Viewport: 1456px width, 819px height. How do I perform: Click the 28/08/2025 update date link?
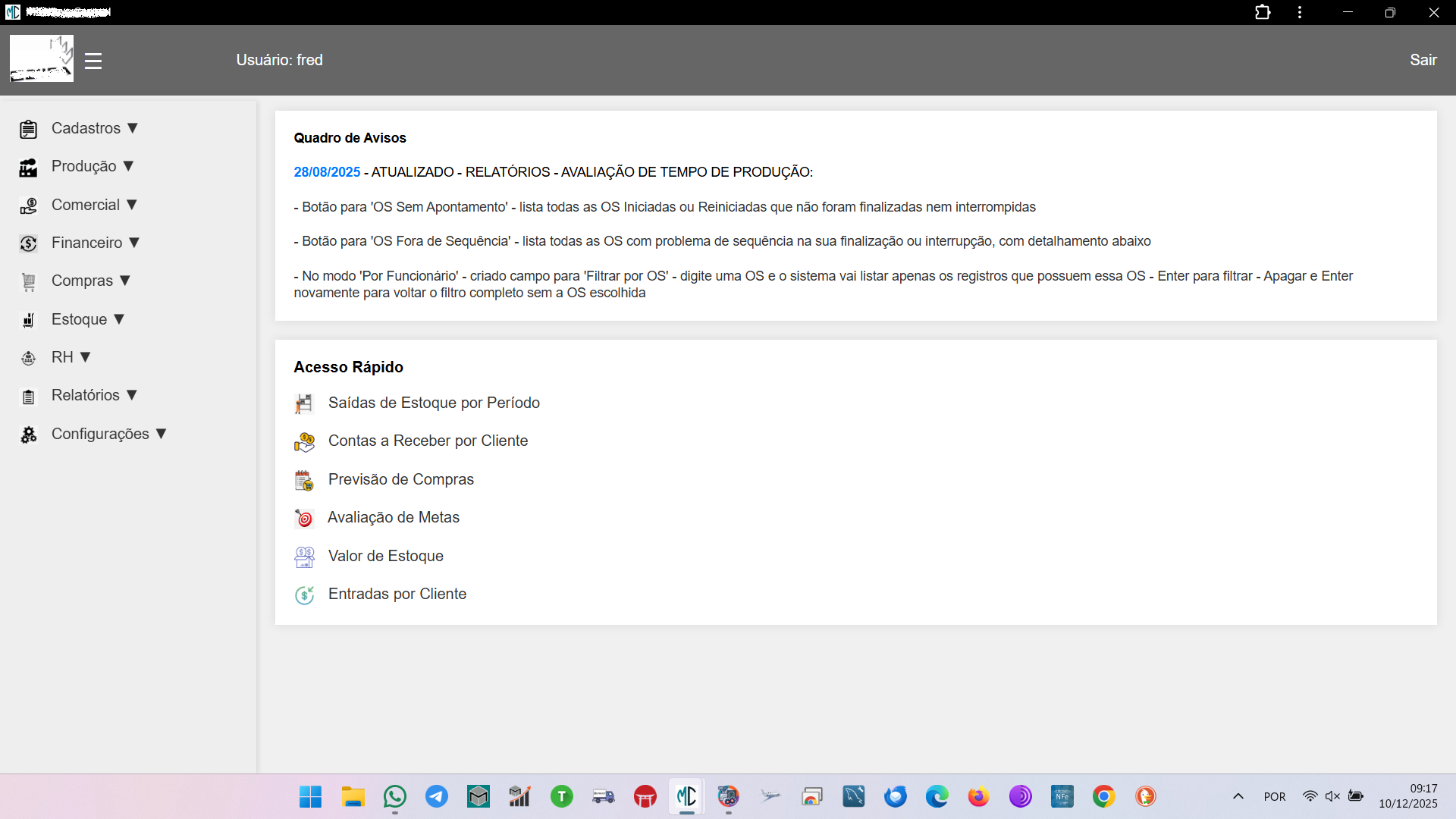click(327, 171)
